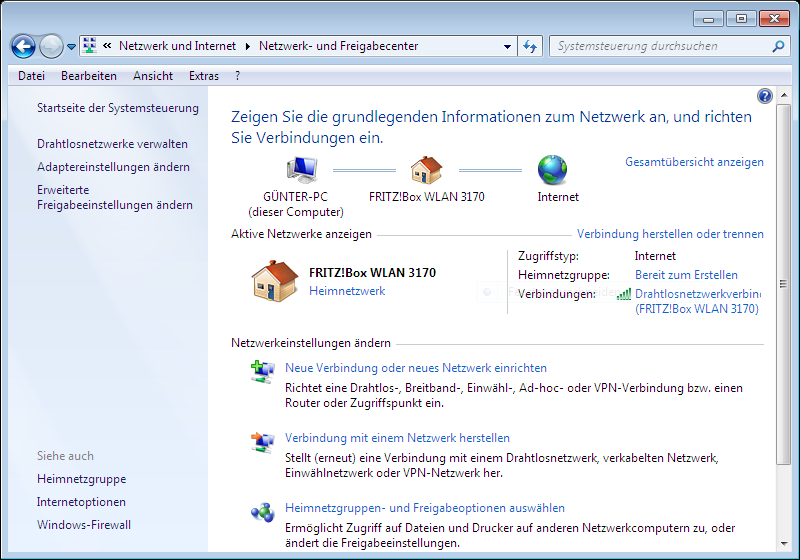The image size is (800, 560).
Task: Click the scrollbar down arrow
Action: coord(784,544)
